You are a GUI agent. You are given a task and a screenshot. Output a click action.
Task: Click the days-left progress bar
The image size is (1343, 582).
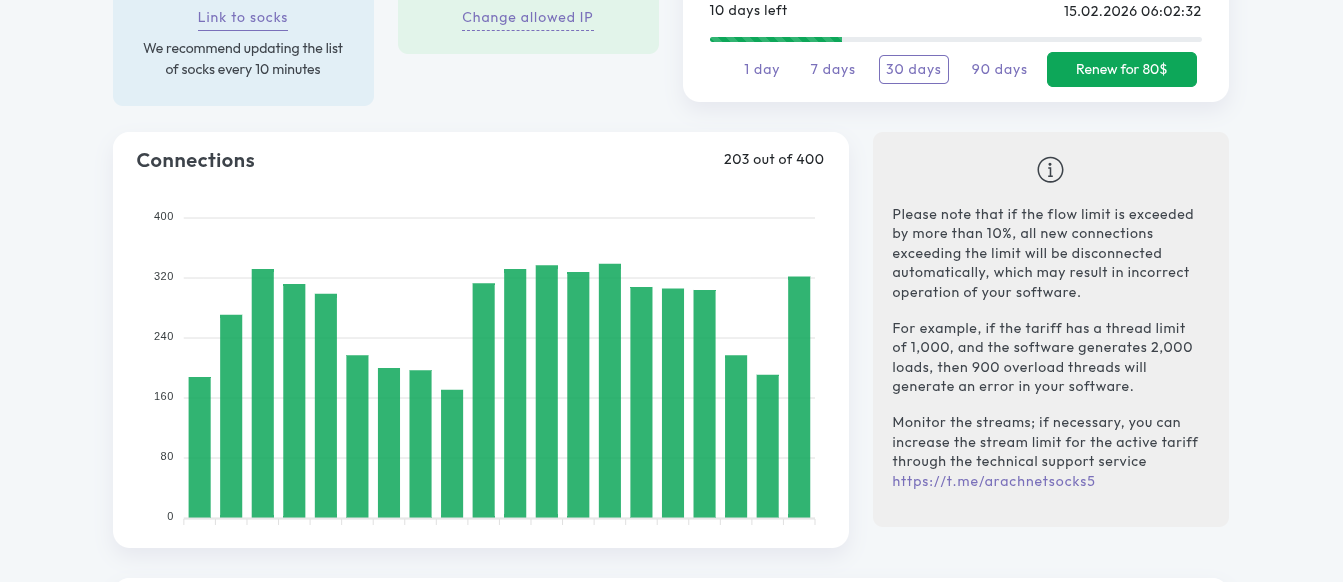pyautogui.click(x=955, y=39)
